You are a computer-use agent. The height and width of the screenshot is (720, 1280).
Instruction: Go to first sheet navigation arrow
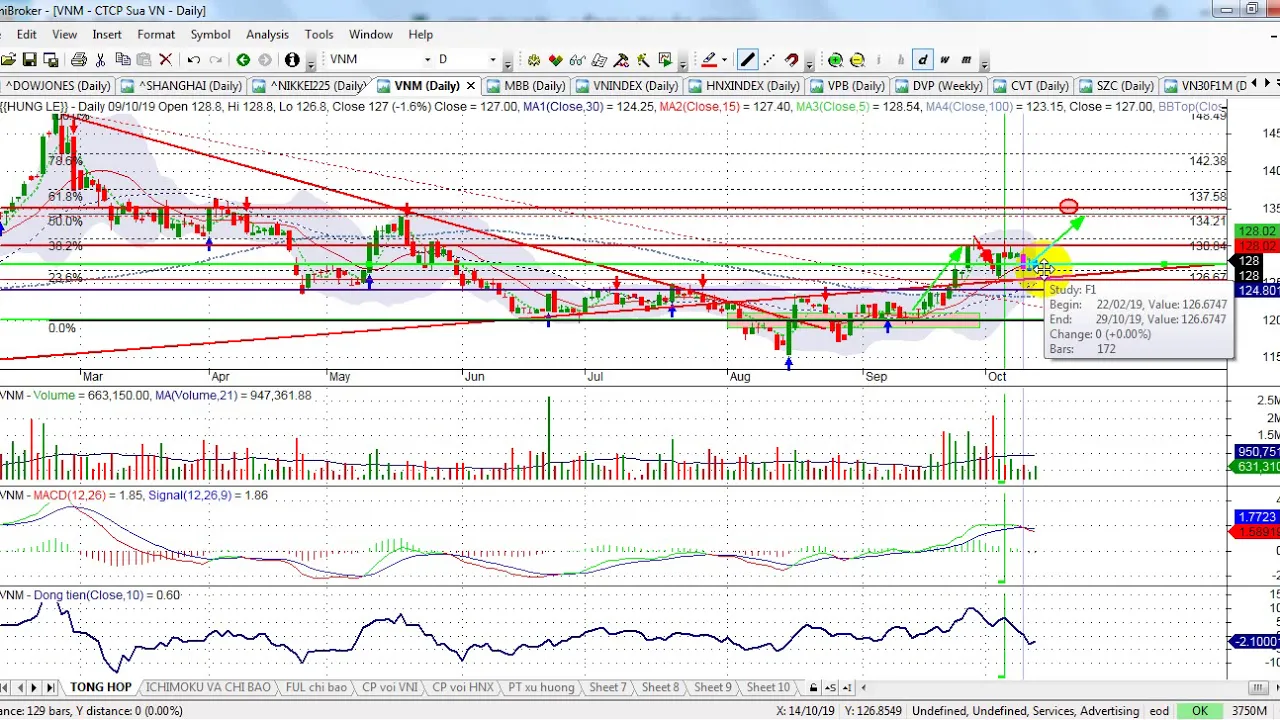(x=4, y=687)
